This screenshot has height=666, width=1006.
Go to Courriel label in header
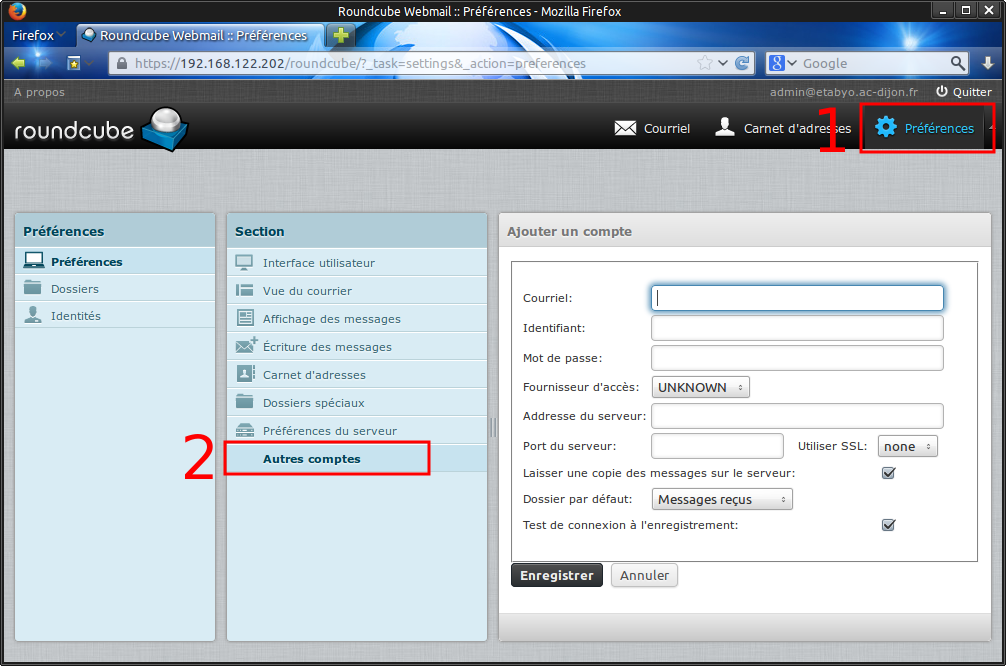667,128
